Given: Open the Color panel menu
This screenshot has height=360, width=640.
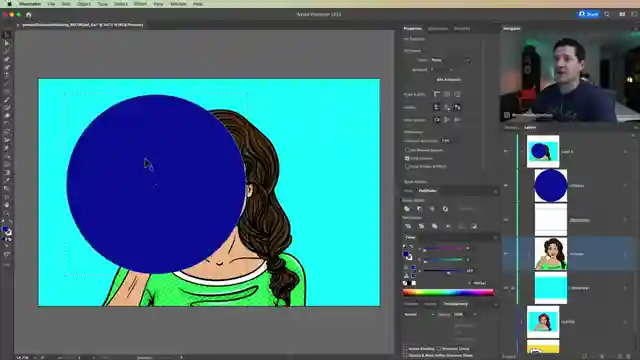Looking at the screenshot, I should pos(496,238).
